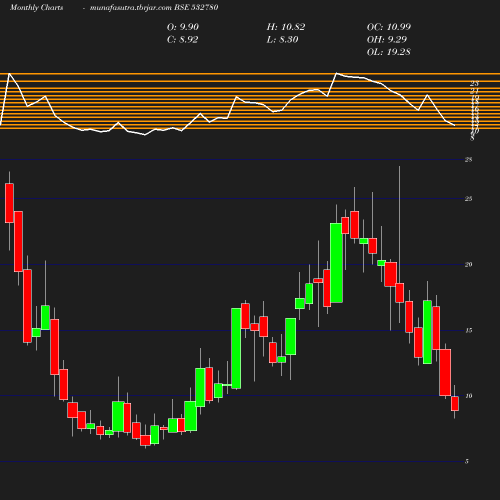Select the low value "L: 8.30"
This screenshot has width=500, height=500.
coord(282,40)
